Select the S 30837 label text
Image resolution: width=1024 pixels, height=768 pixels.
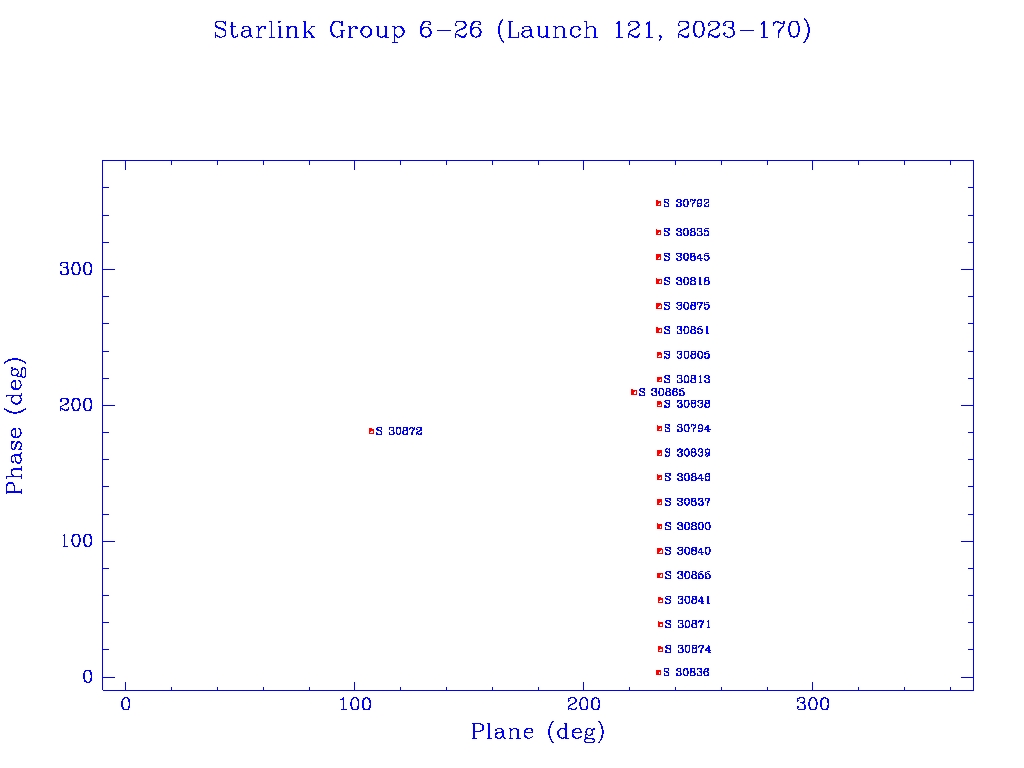(687, 502)
